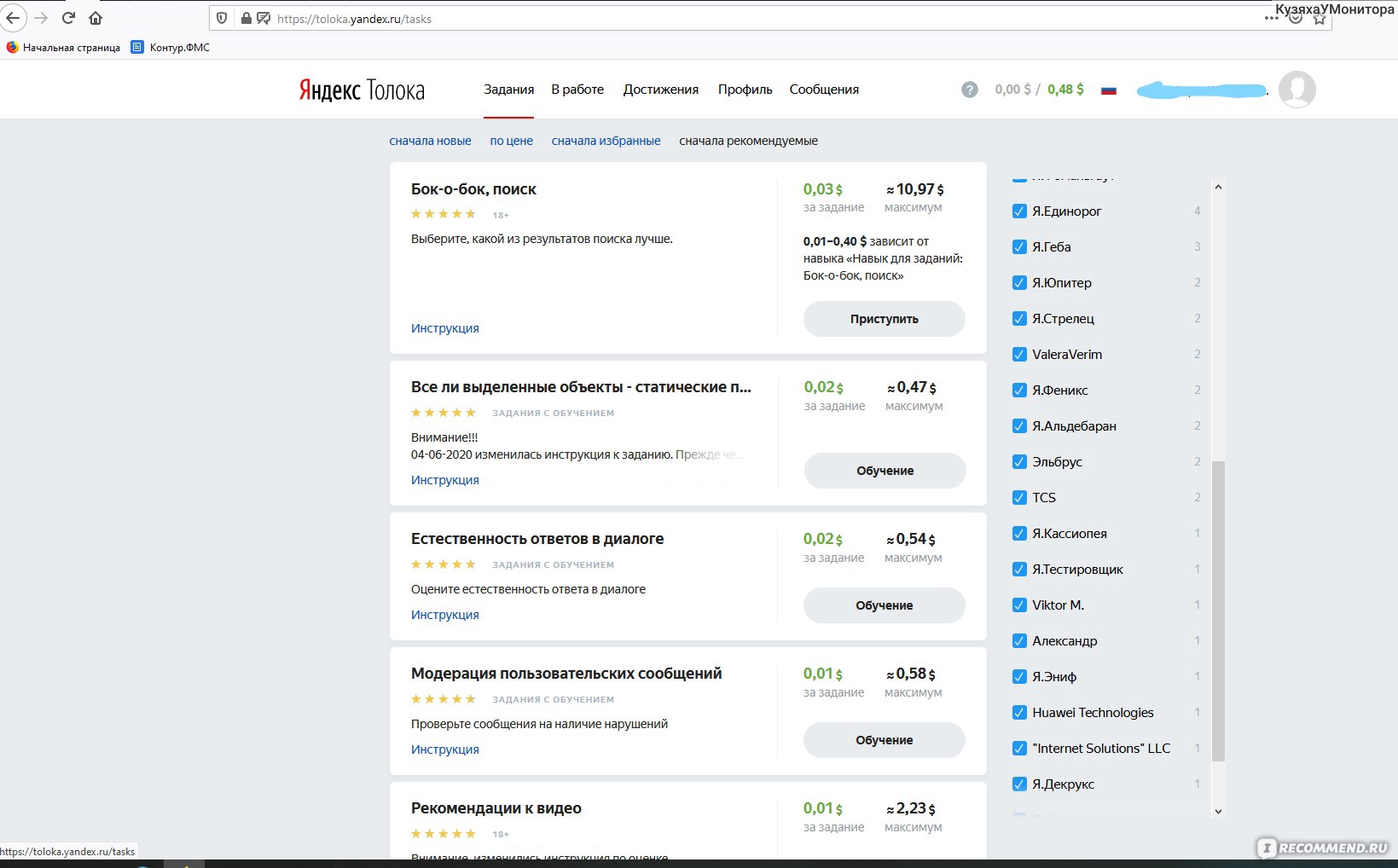
Task: Go to browser home page icon
Action: click(96, 18)
